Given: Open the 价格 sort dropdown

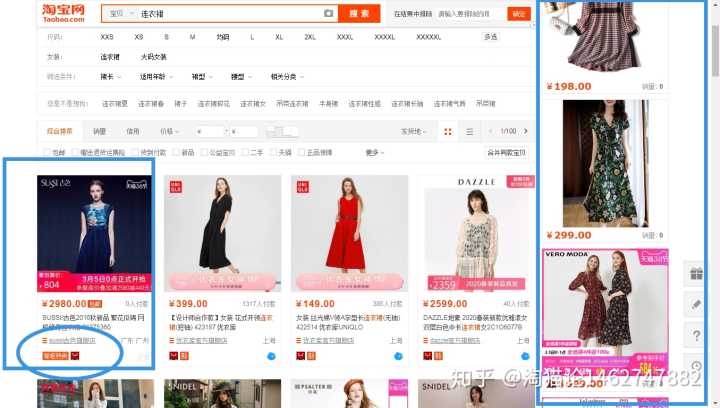Looking at the screenshot, I should (169, 131).
